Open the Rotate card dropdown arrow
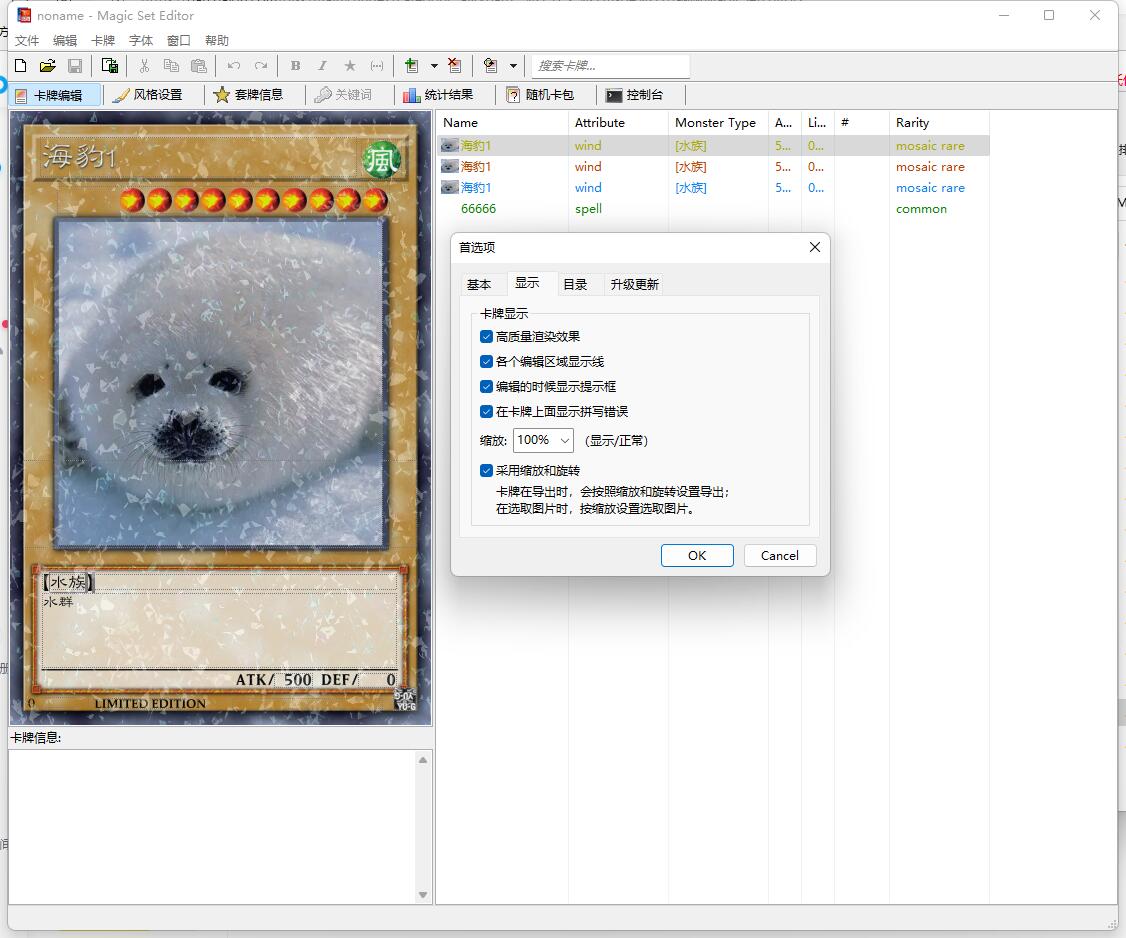Viewport: 1126px width, 938px height. pyautogui.click(x=513, y=66)
